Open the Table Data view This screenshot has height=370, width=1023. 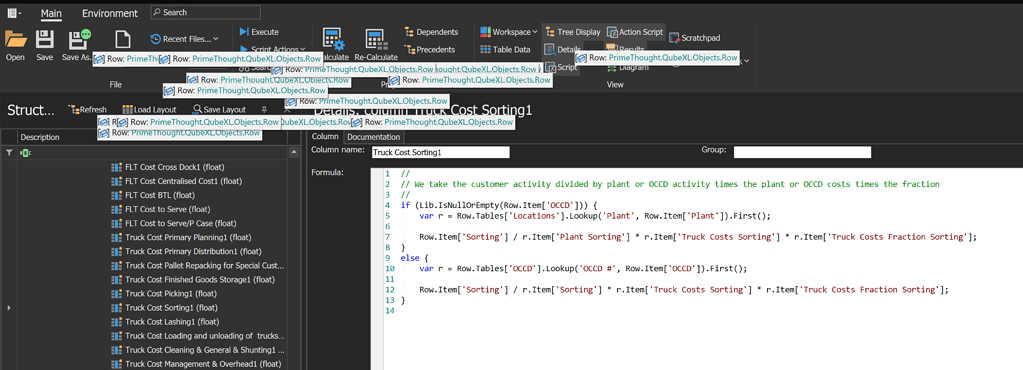tap(505, 49)
